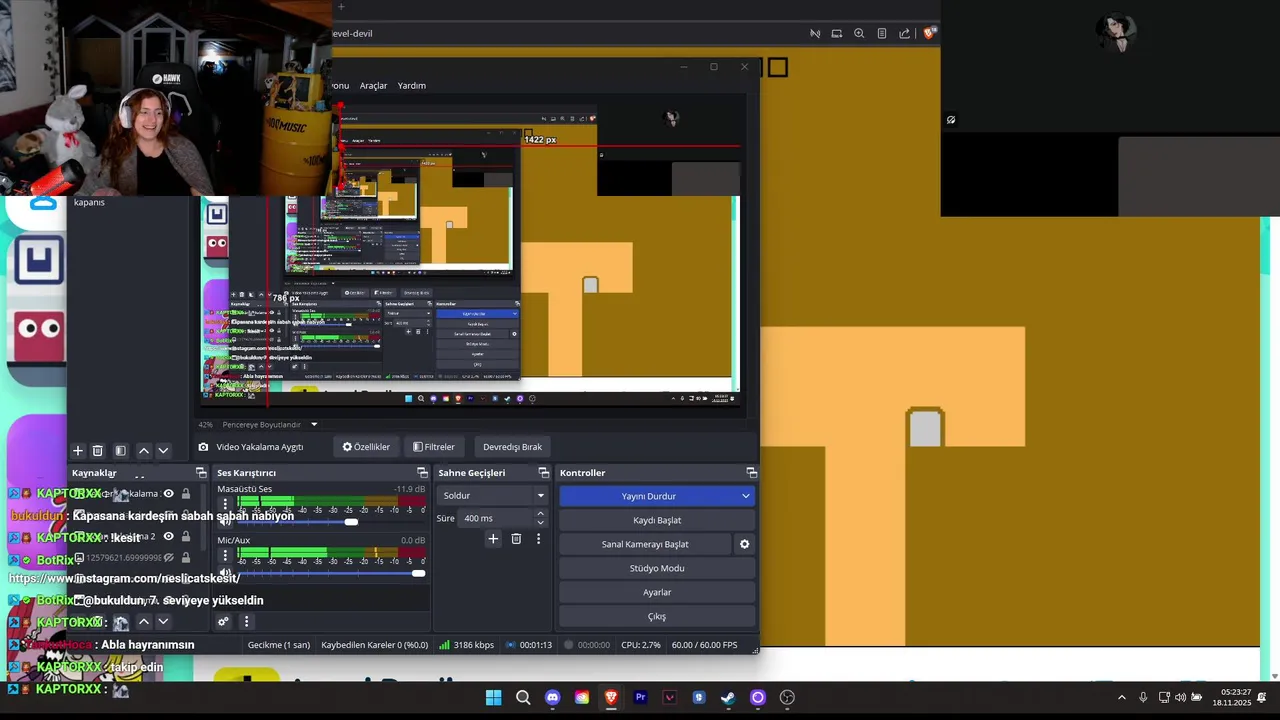Undock the Sahne Geçişleri panel via its dock icon

(x=544, y=473)
